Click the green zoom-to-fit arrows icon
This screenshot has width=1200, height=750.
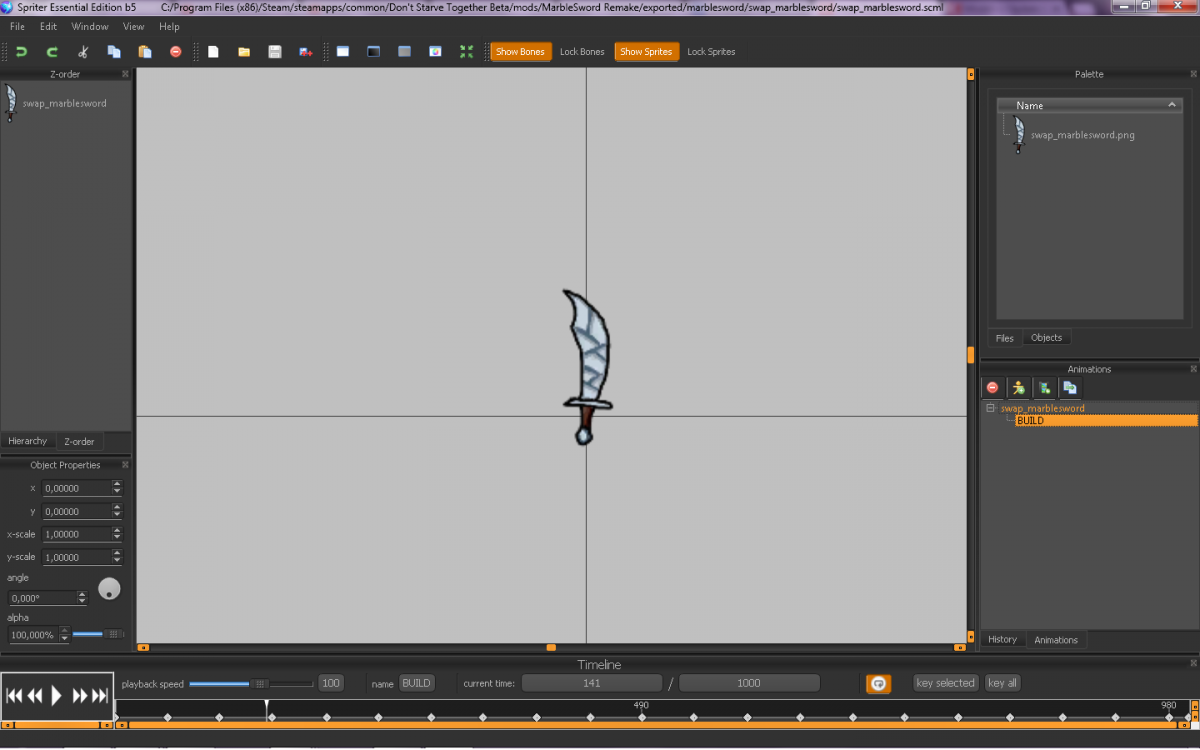pyautogui.click(x=466, y=52)
